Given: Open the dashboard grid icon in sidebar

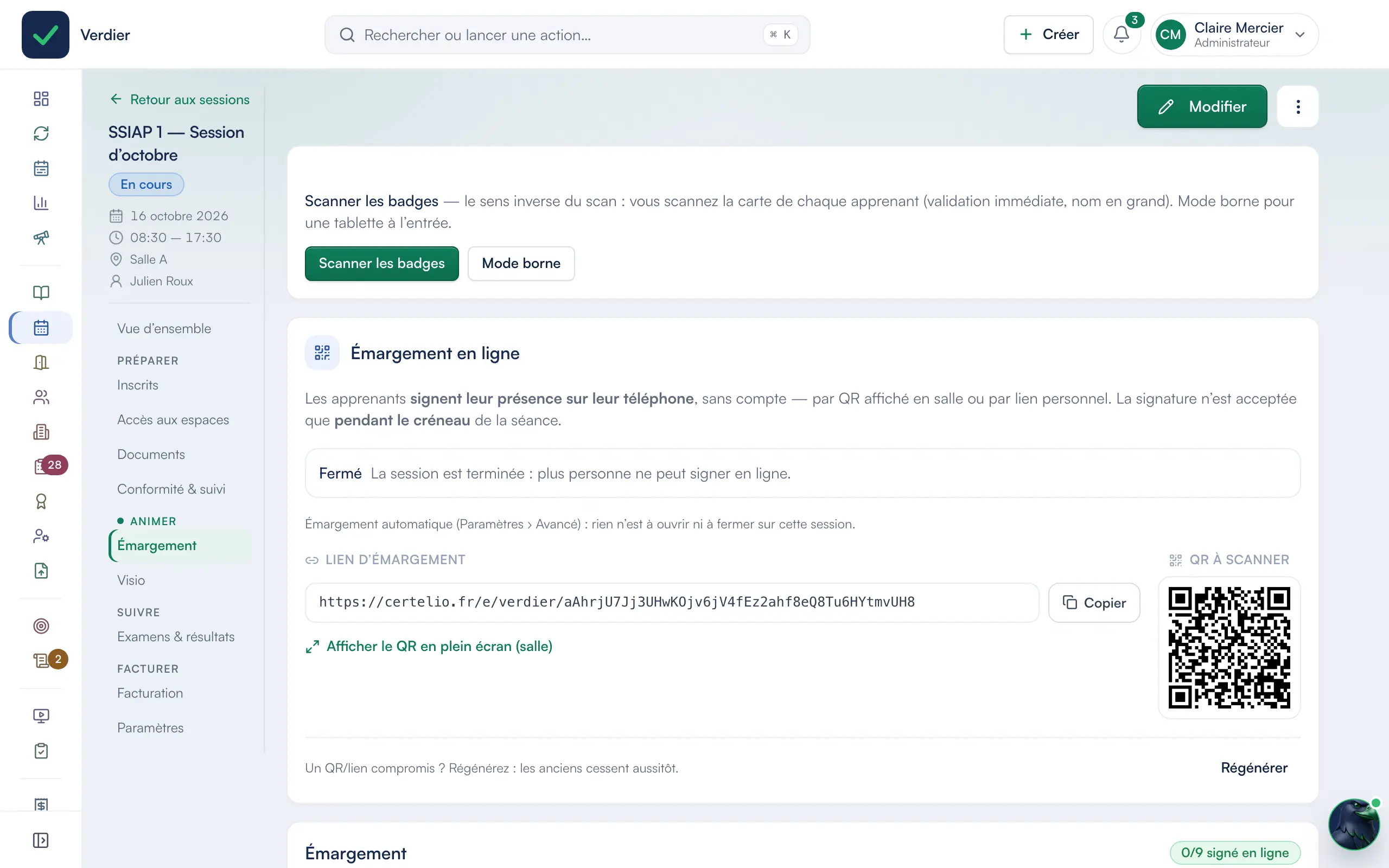Looking at the screenshot, I should (x=41, y=99).
